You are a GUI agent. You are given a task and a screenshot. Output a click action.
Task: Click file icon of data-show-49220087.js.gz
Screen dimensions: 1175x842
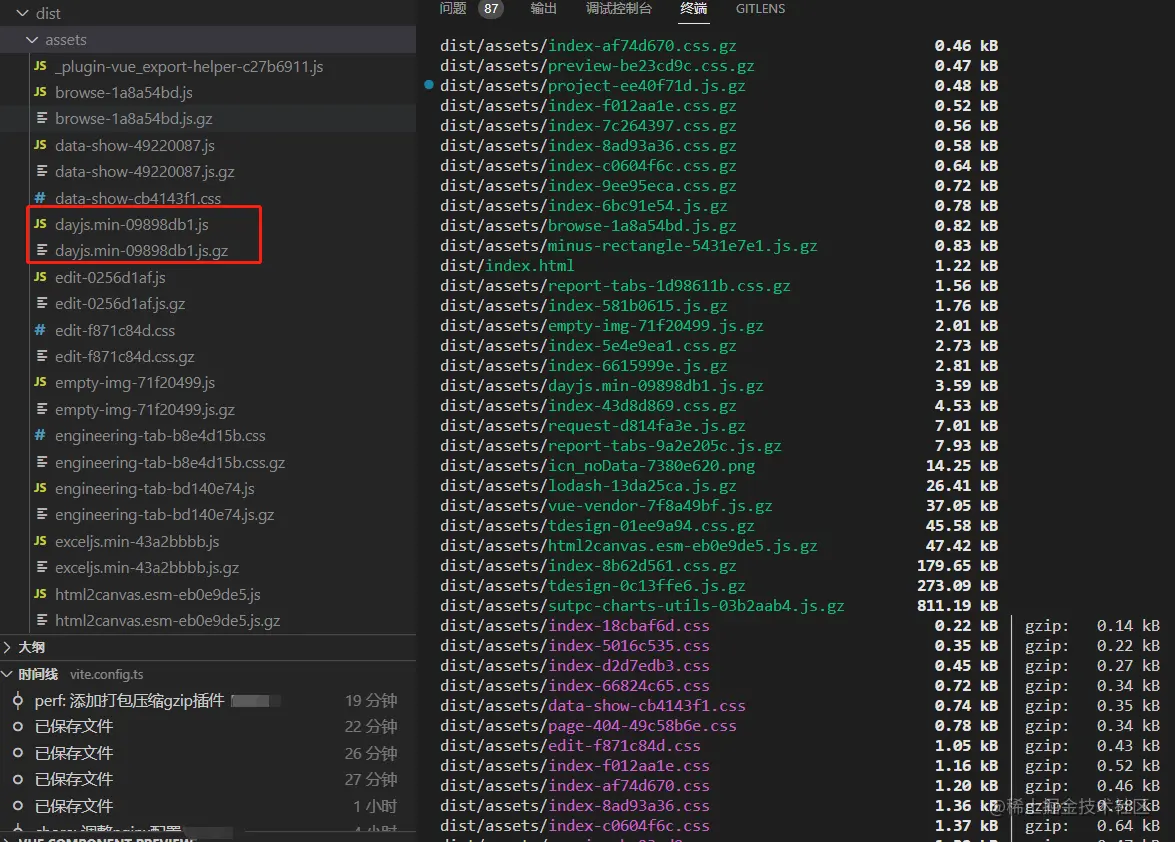pyautogui.click(x=41, y=172)
